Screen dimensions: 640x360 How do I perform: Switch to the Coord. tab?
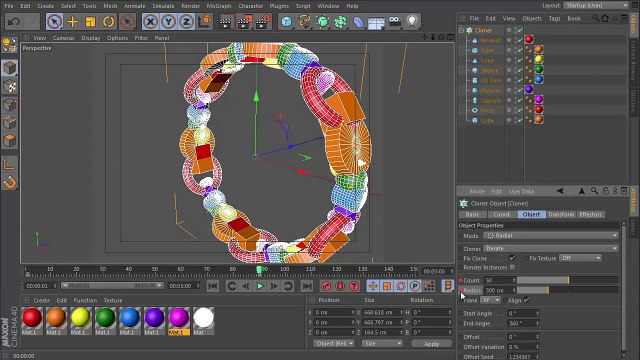[x=502, y=214]
